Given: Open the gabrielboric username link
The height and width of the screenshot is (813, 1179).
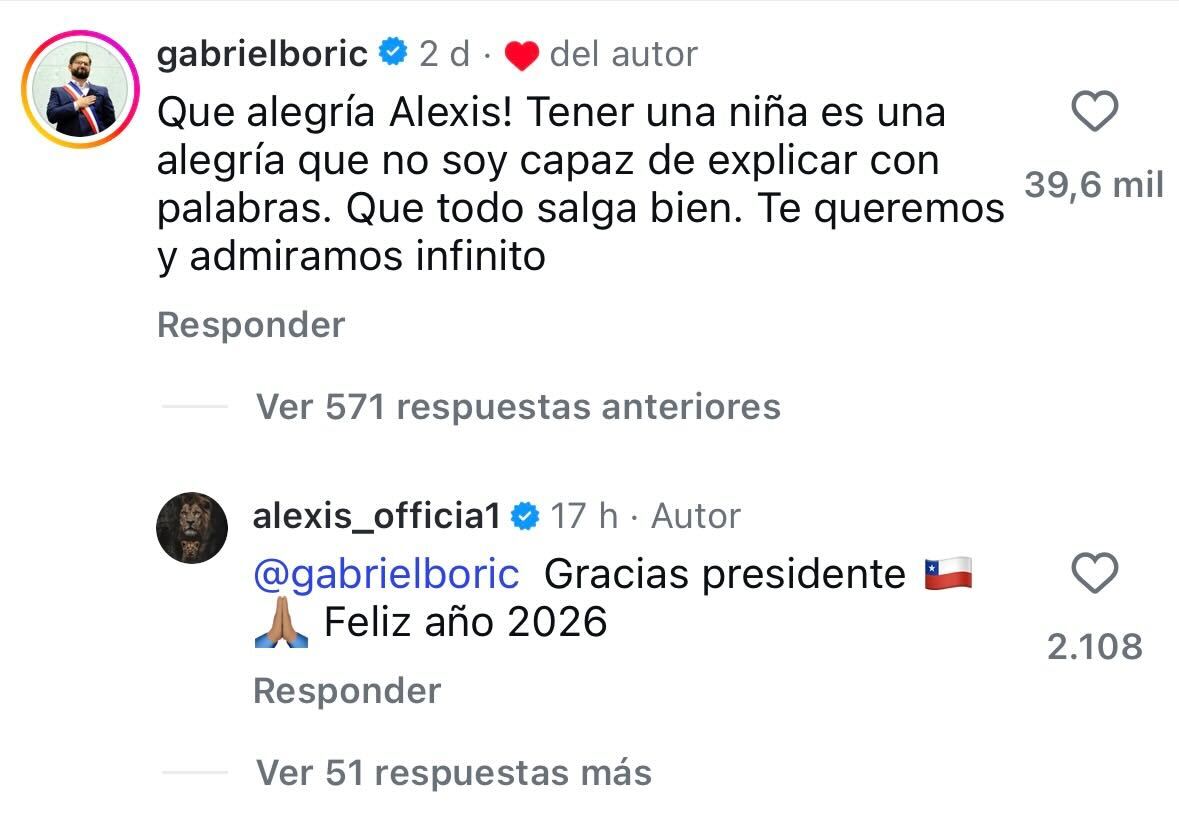Looking at the screenshot, I should click(x=263, y=53).
